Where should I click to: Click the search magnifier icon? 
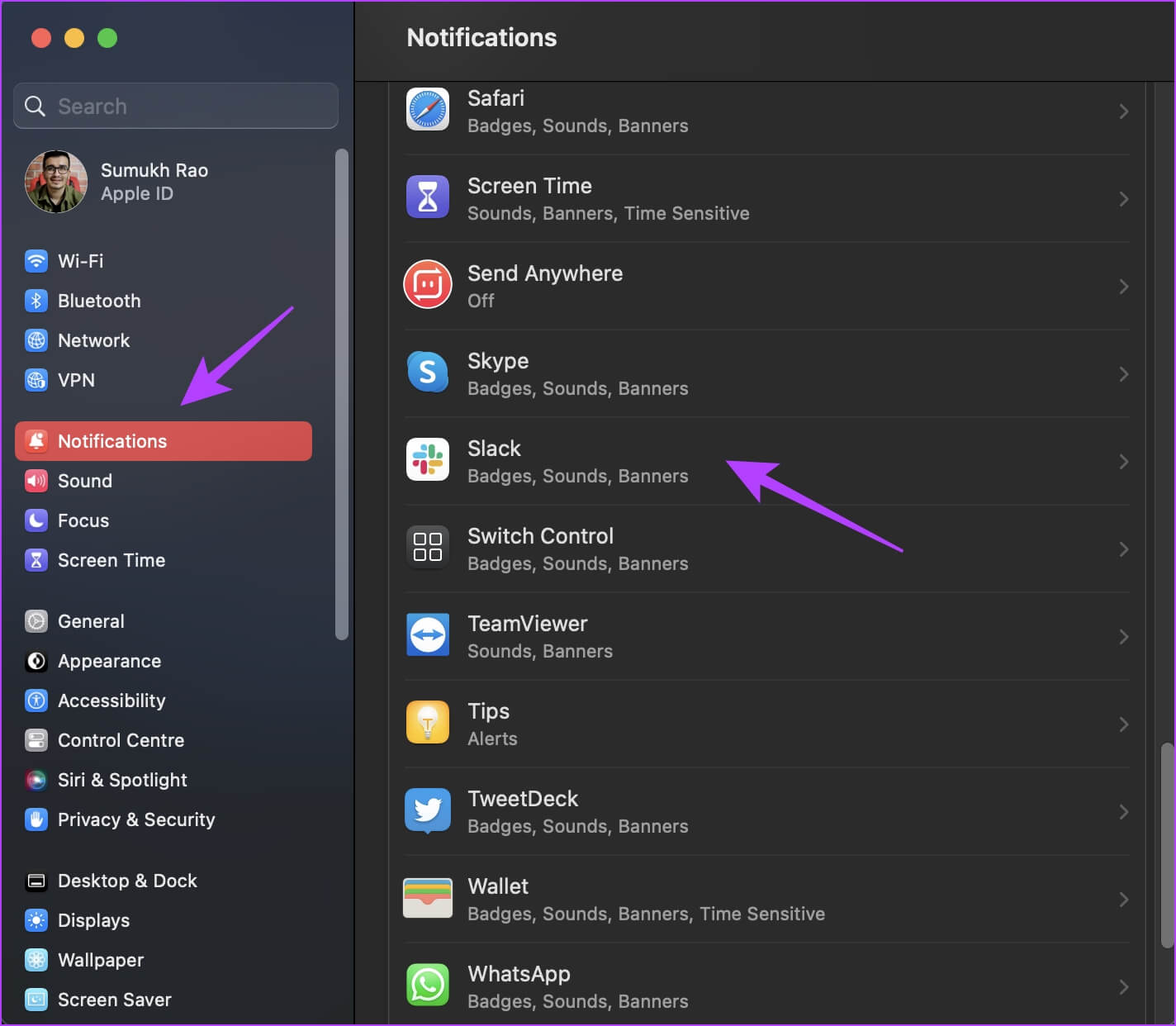[35, 106]
